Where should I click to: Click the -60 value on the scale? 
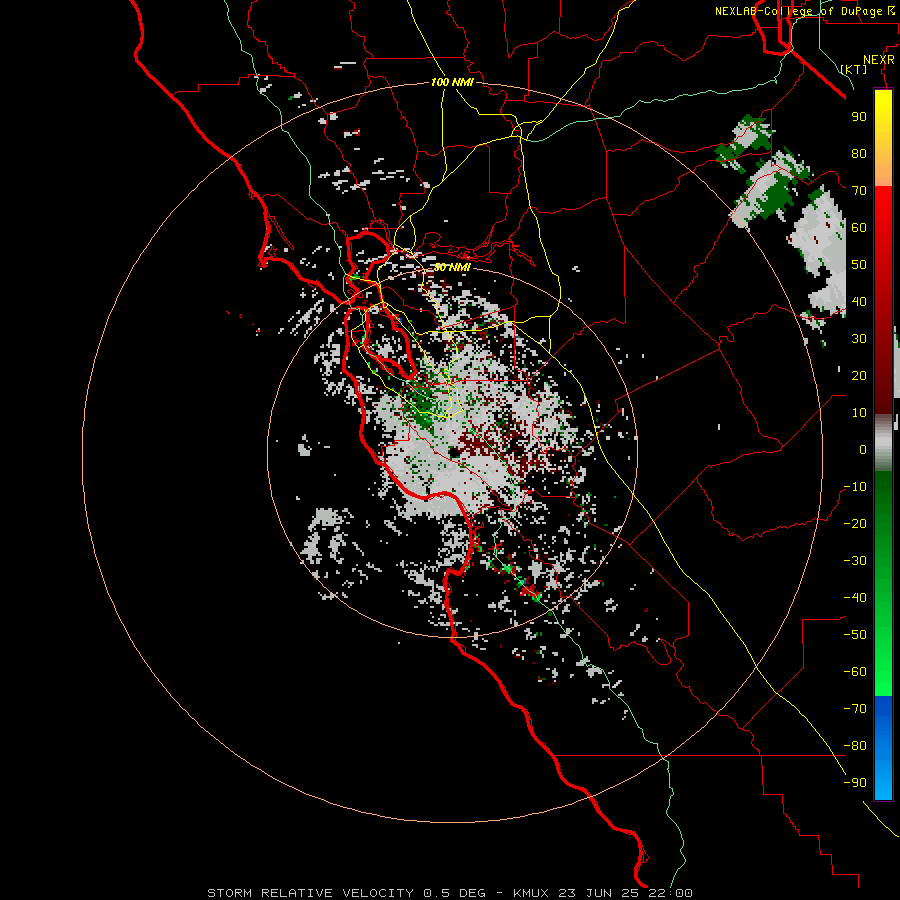[x=855, y=672]
